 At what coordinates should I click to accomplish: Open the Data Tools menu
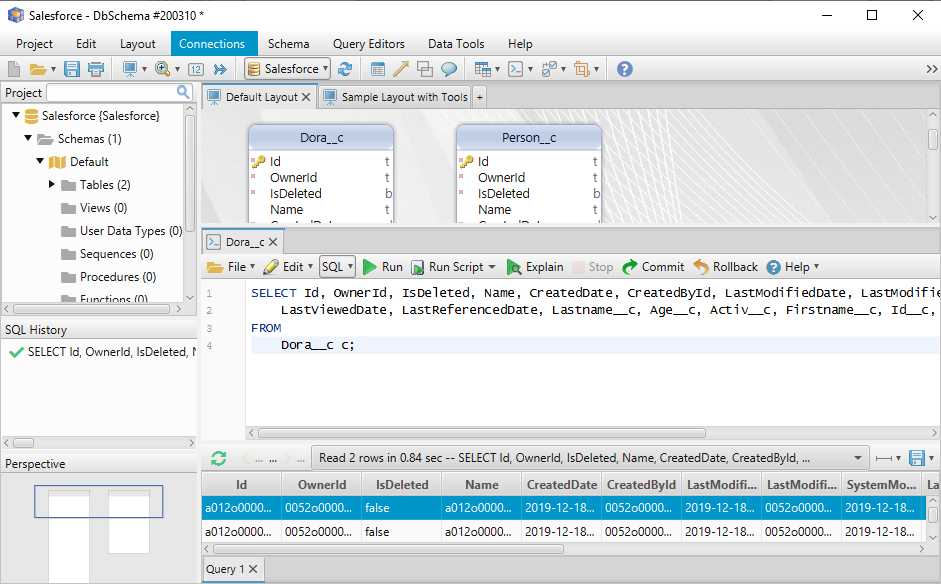pyautogui.click(x=456, y=44)
